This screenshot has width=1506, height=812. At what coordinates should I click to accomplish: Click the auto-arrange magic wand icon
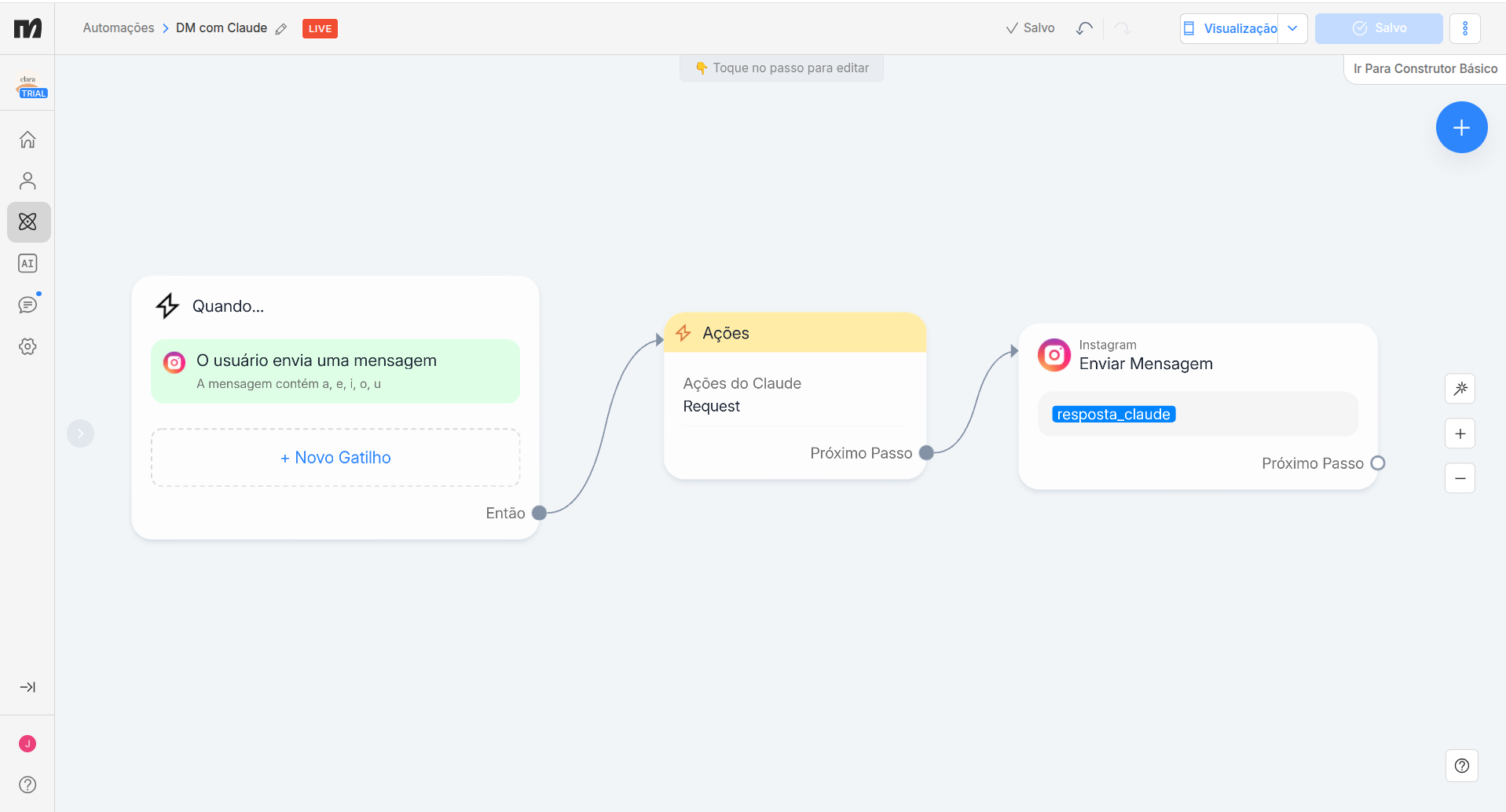tap(1460, 389)
